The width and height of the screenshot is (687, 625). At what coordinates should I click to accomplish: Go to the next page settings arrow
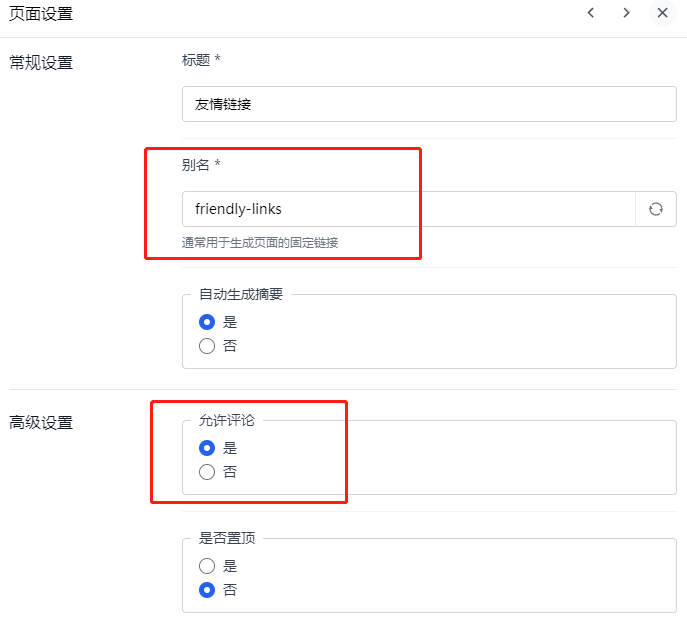[x=626, y=13]
